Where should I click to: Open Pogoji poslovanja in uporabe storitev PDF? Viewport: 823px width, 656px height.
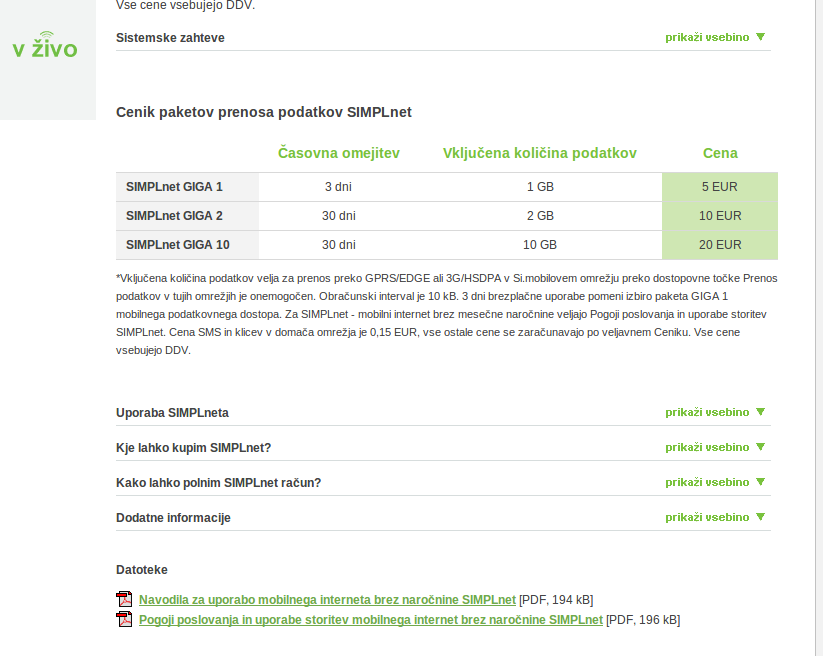point(371,620)
